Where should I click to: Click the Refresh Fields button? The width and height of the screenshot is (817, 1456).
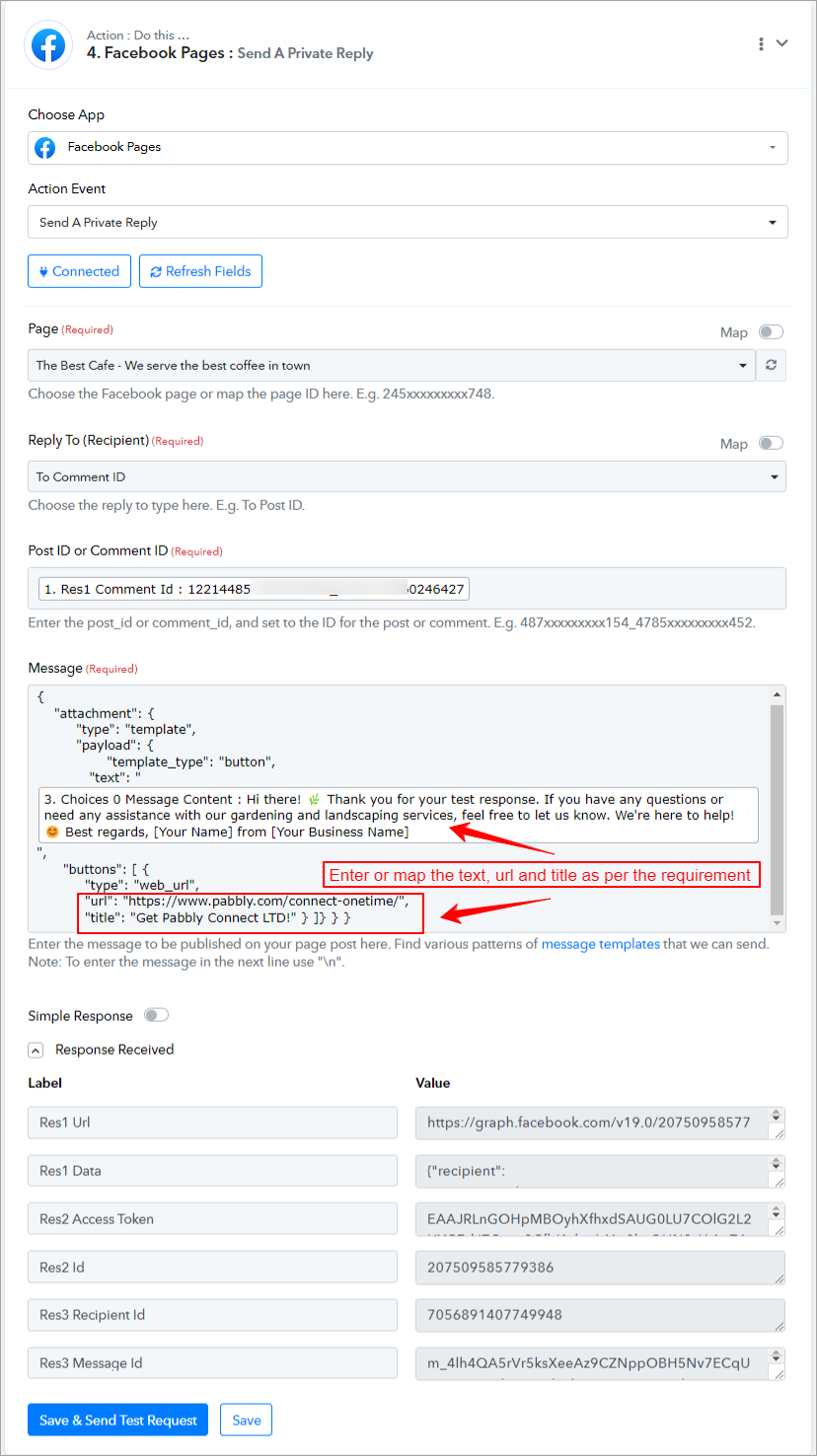(x=200, y=271)
